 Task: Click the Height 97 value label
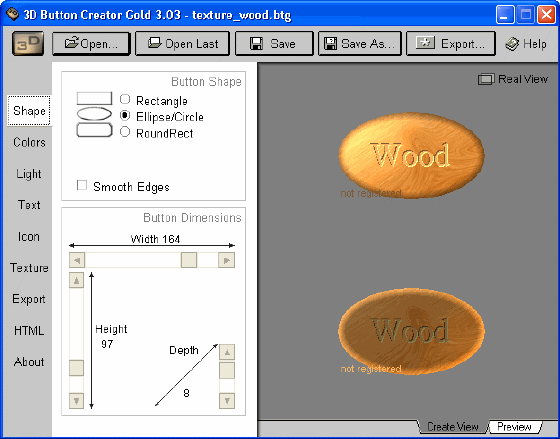107,344
